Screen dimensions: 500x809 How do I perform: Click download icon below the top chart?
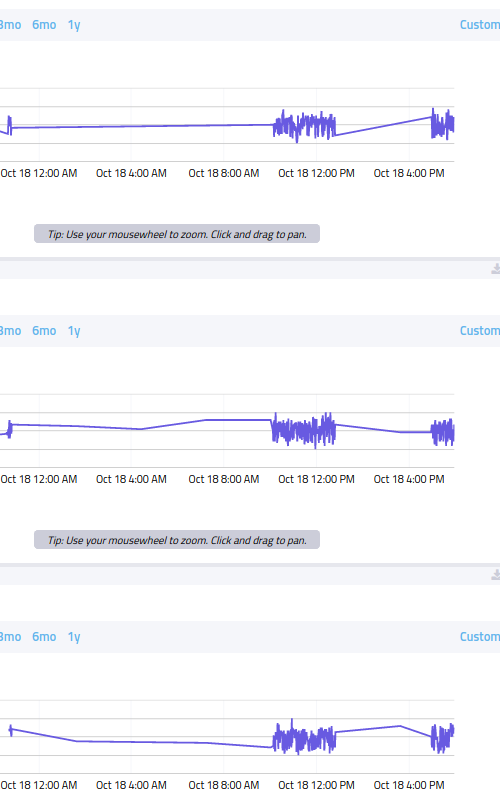point(496,269)
